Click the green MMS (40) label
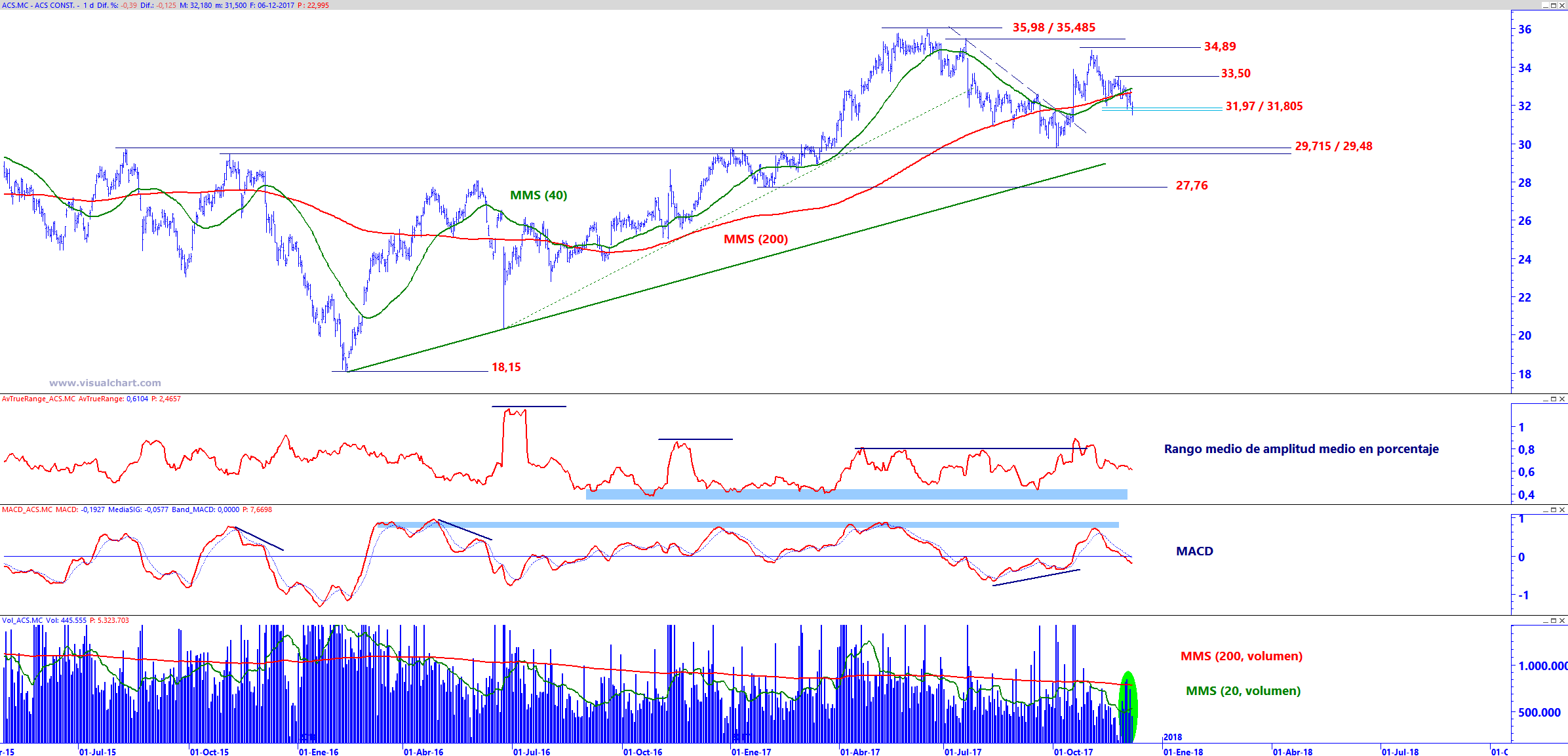Image resolution: width=1568 pixels, height=756 pixels. 538,195
